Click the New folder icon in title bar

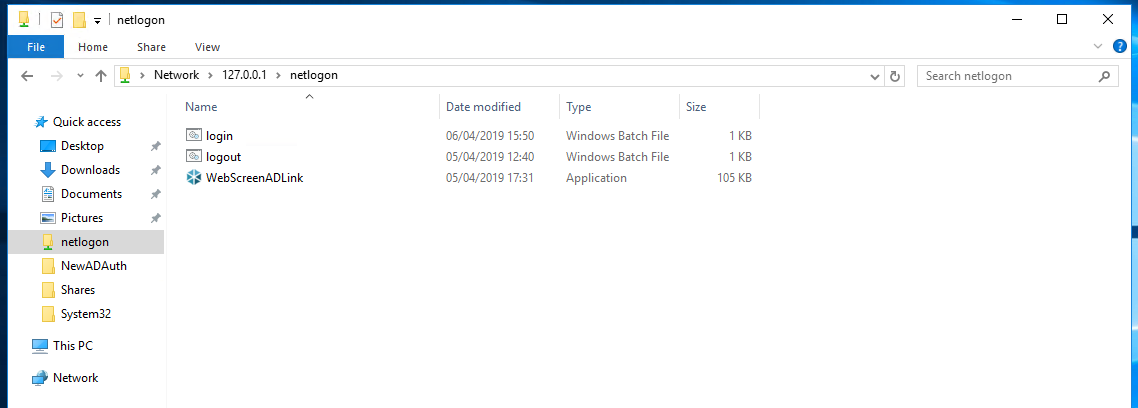tap(79, 20)
